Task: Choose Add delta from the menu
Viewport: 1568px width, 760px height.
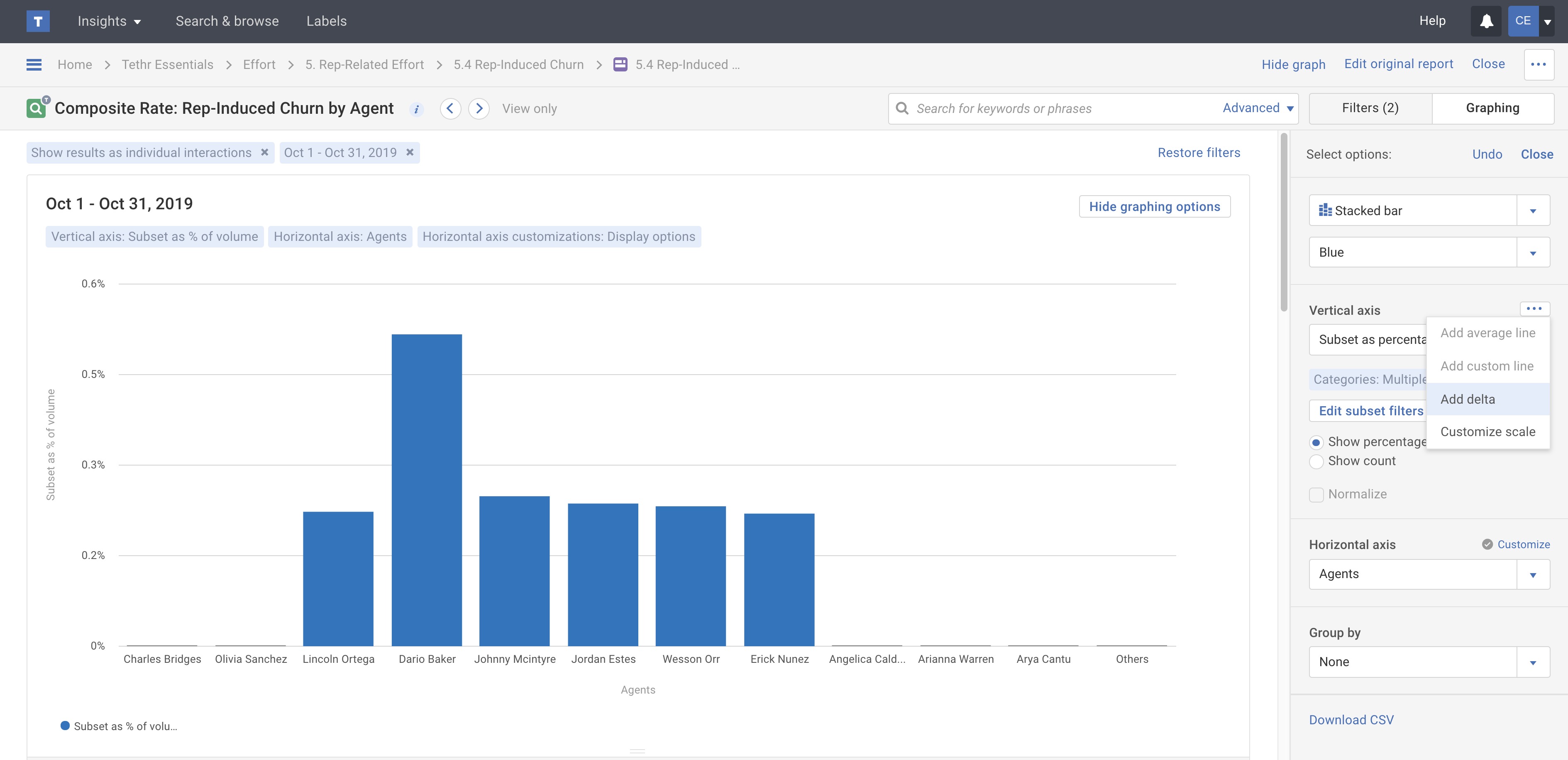Action: pos(1467,400)
